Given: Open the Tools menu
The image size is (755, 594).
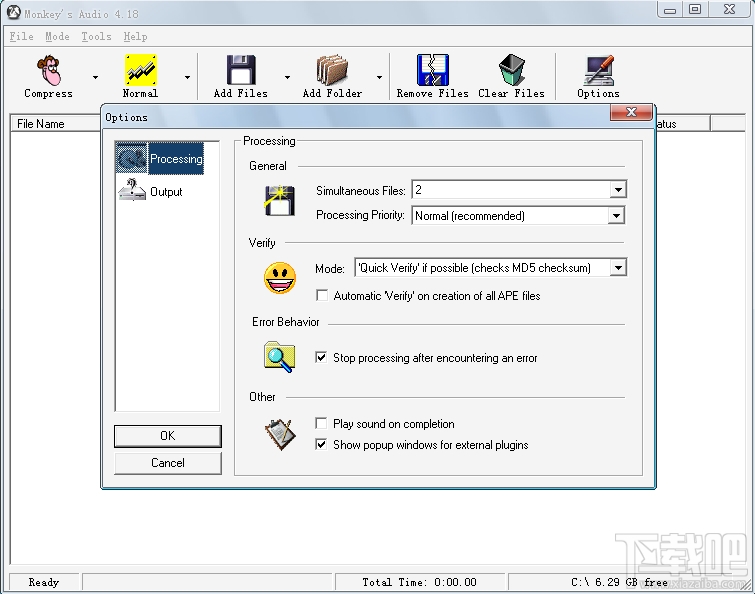Looking at the screenshot, I should [x=96, y=37].
